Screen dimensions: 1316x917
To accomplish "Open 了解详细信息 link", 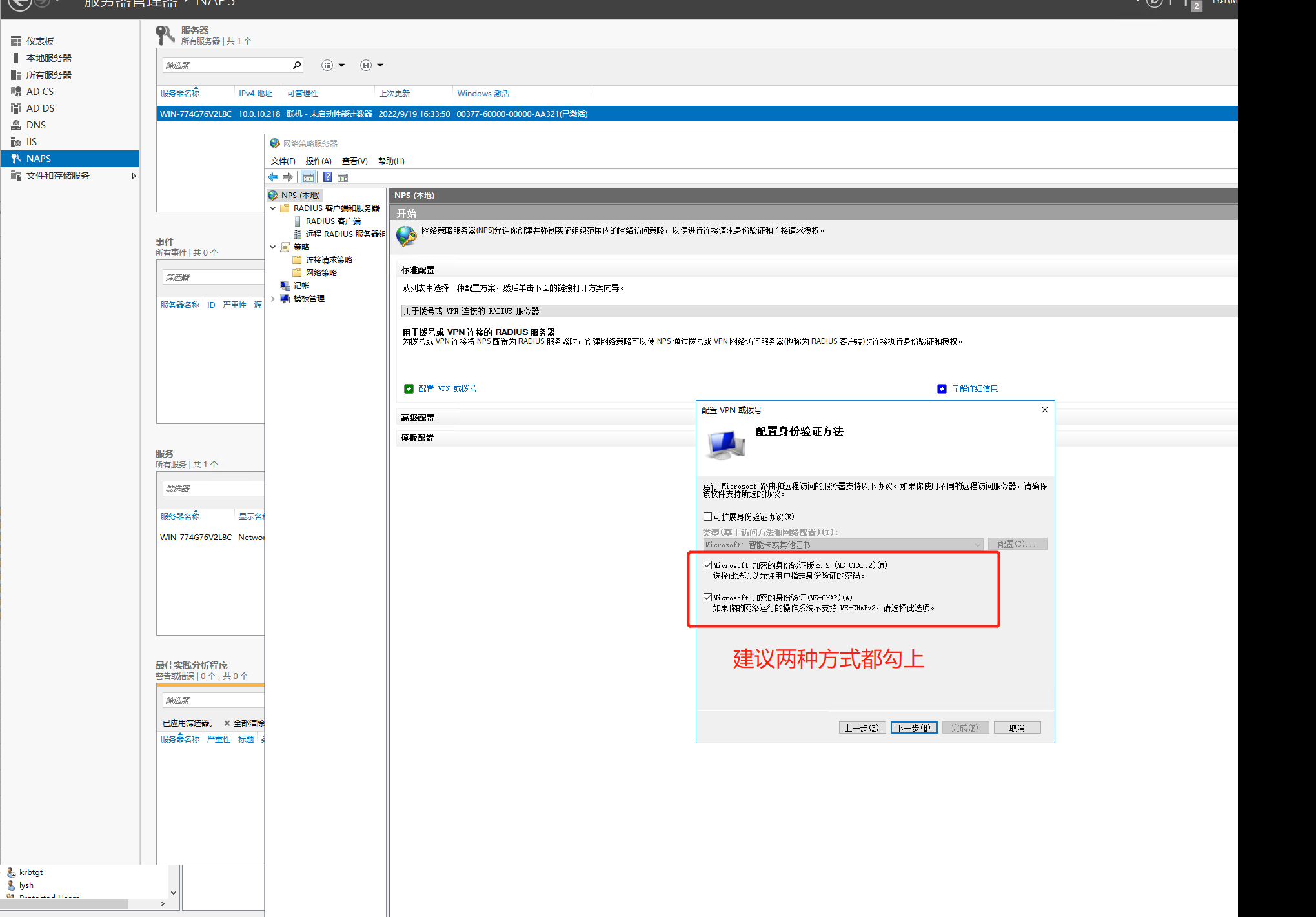I will [975, 388].
